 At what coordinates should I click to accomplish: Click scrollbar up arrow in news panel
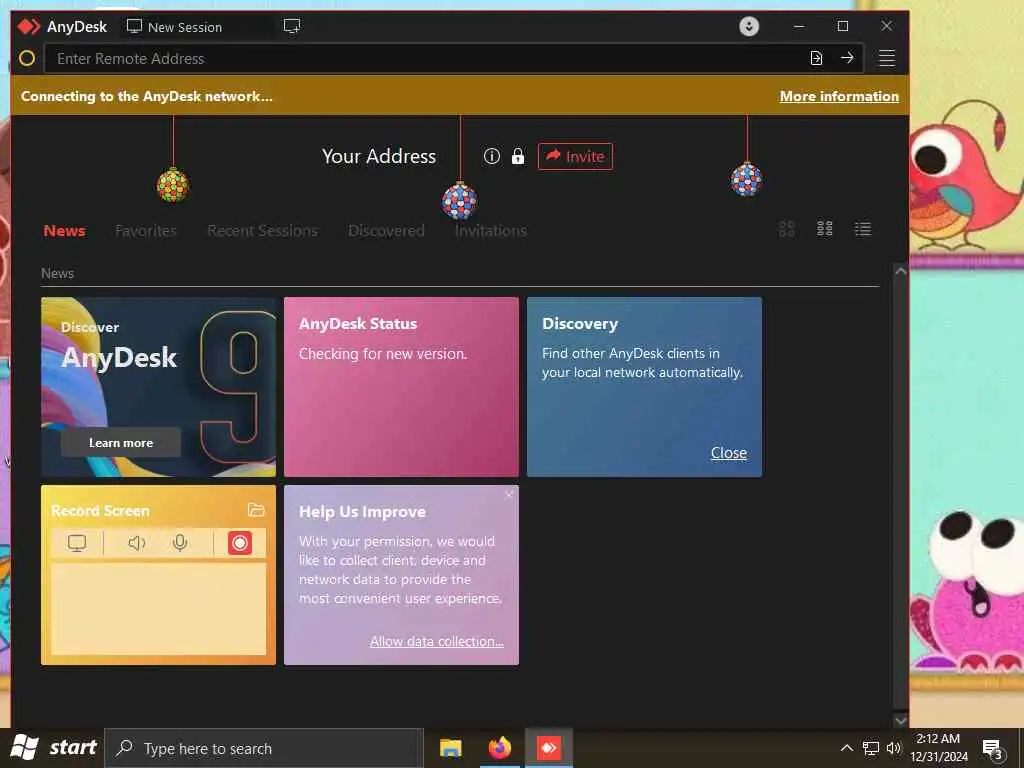[x=901, y=271]
